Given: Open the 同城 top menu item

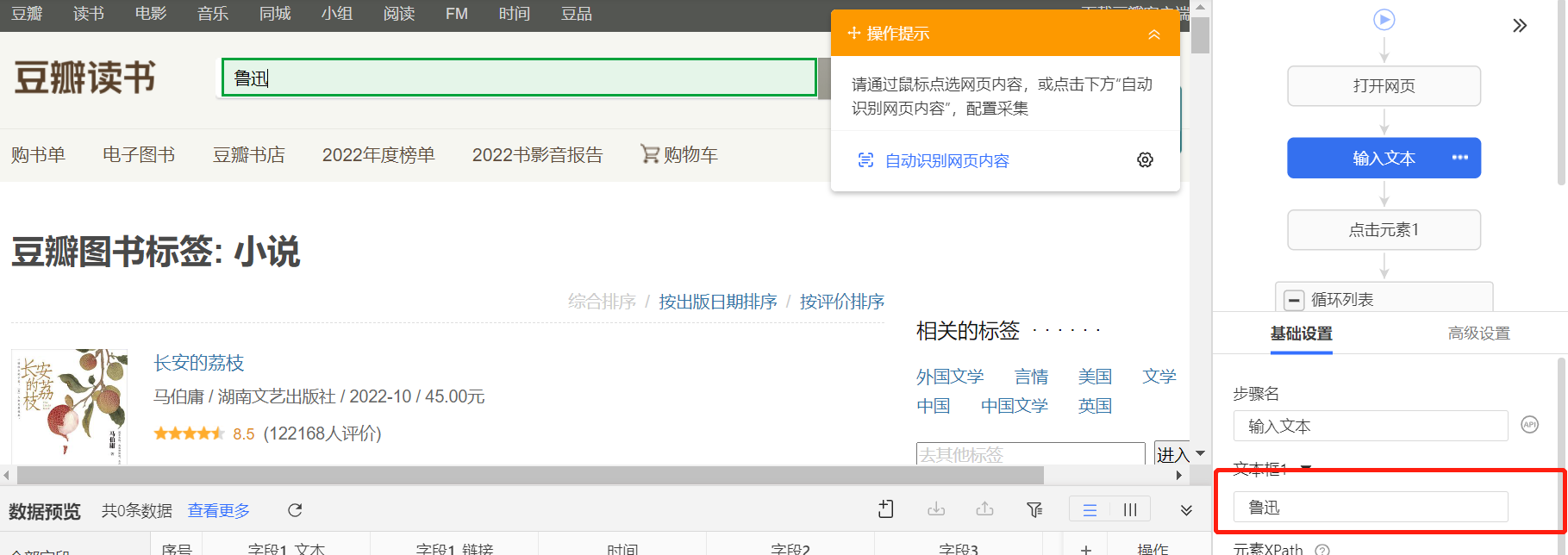Looking at the screenshot, I should point(275,14).
